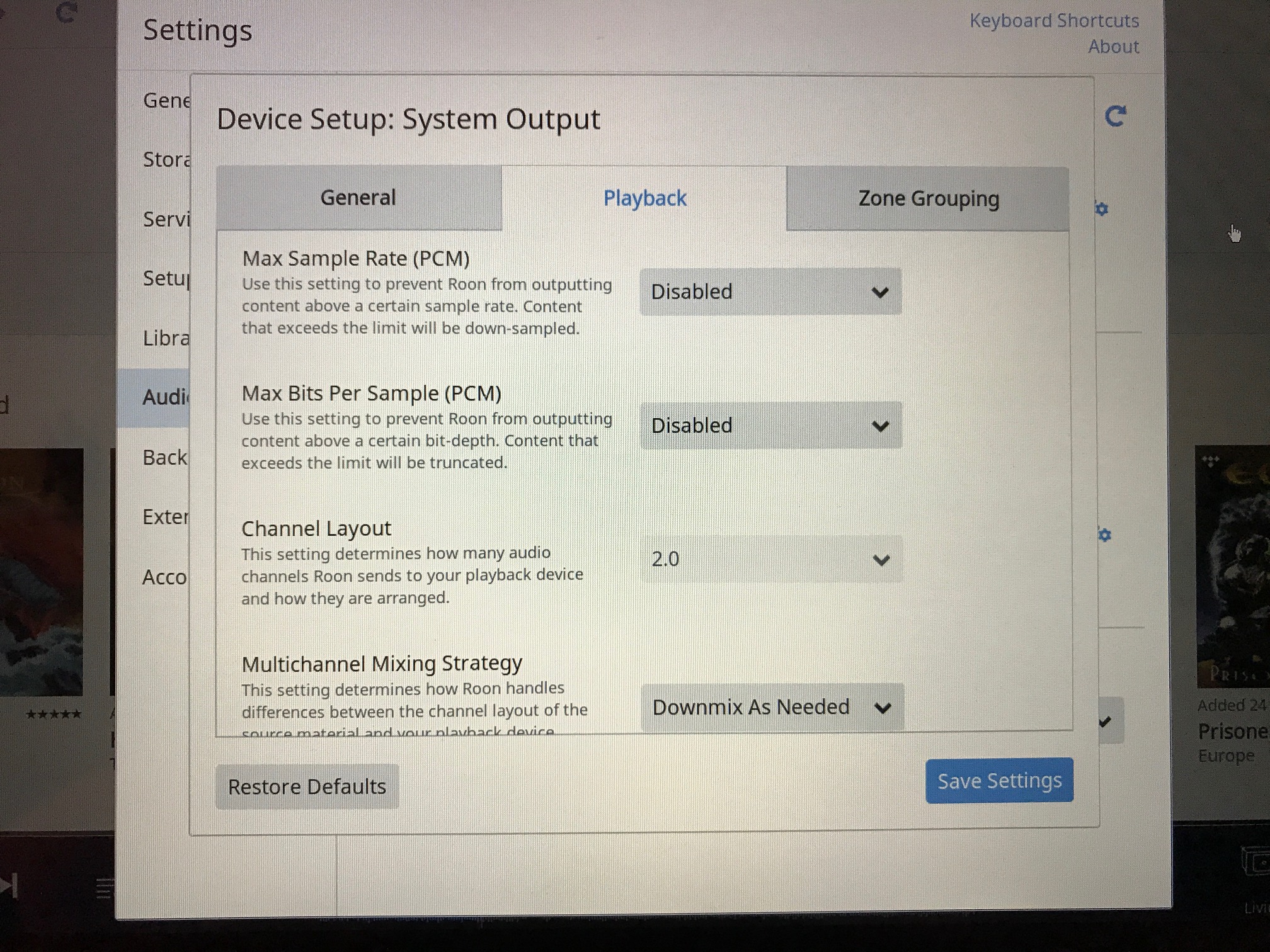
Task: Select Account in Settings sidebar
Action: coord(165,577)
